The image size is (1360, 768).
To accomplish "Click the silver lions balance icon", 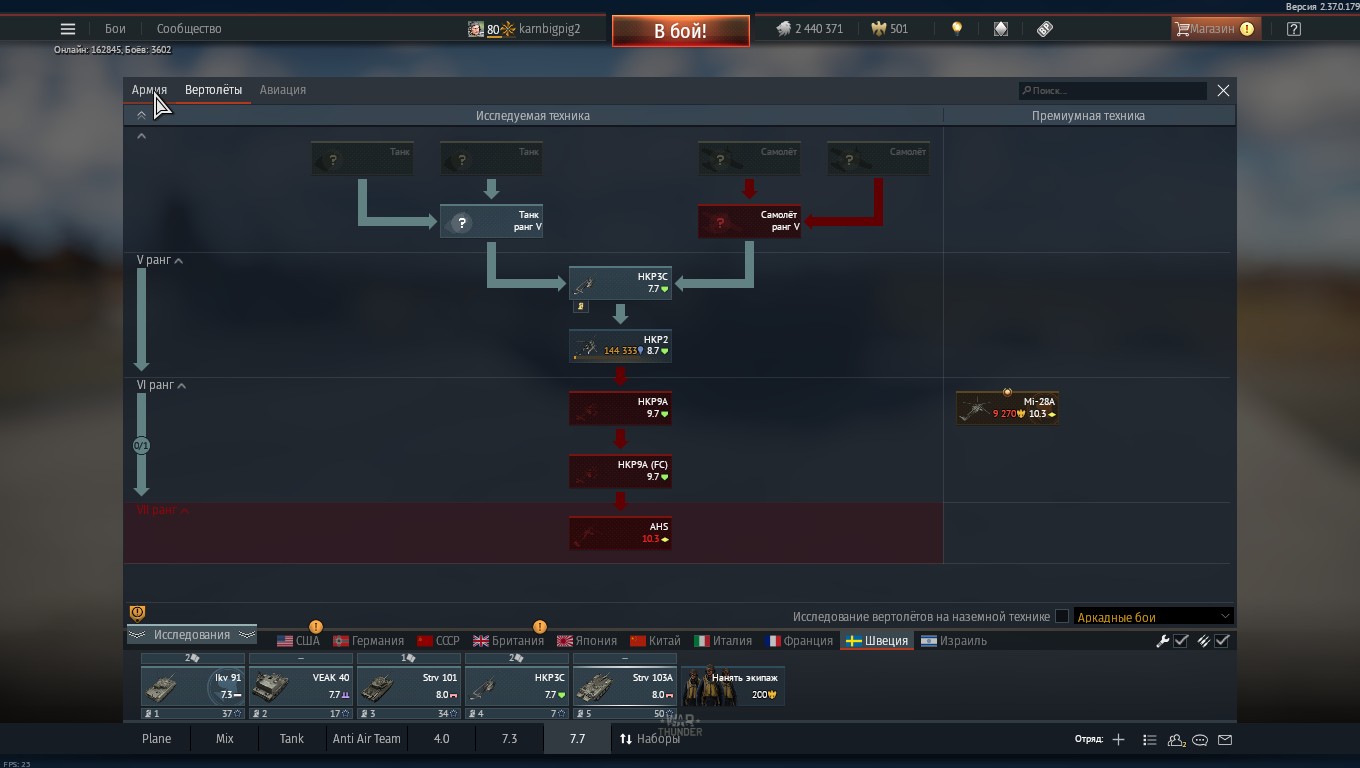I will coord(784,29).
